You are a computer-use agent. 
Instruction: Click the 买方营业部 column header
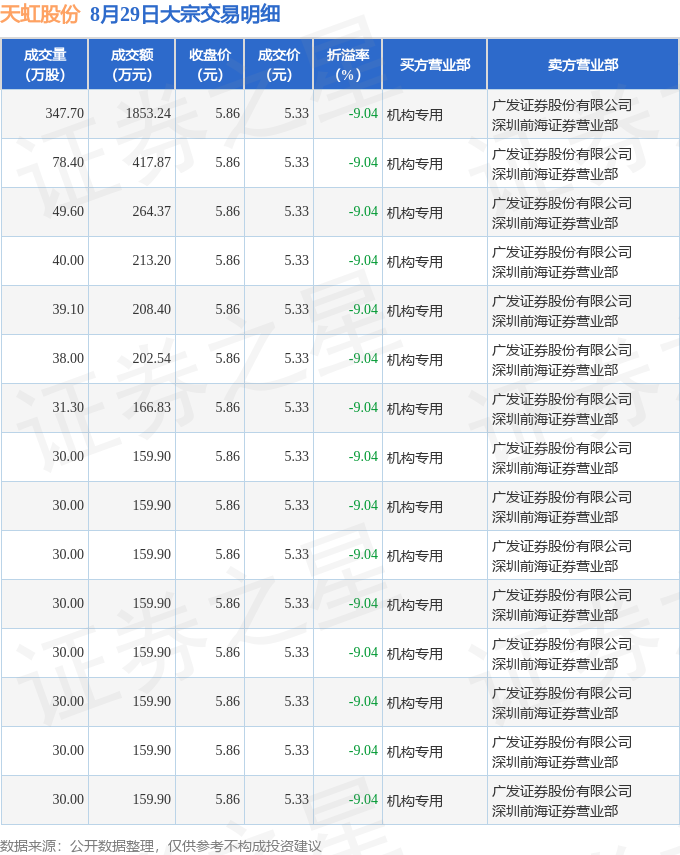tap(435, 64)
